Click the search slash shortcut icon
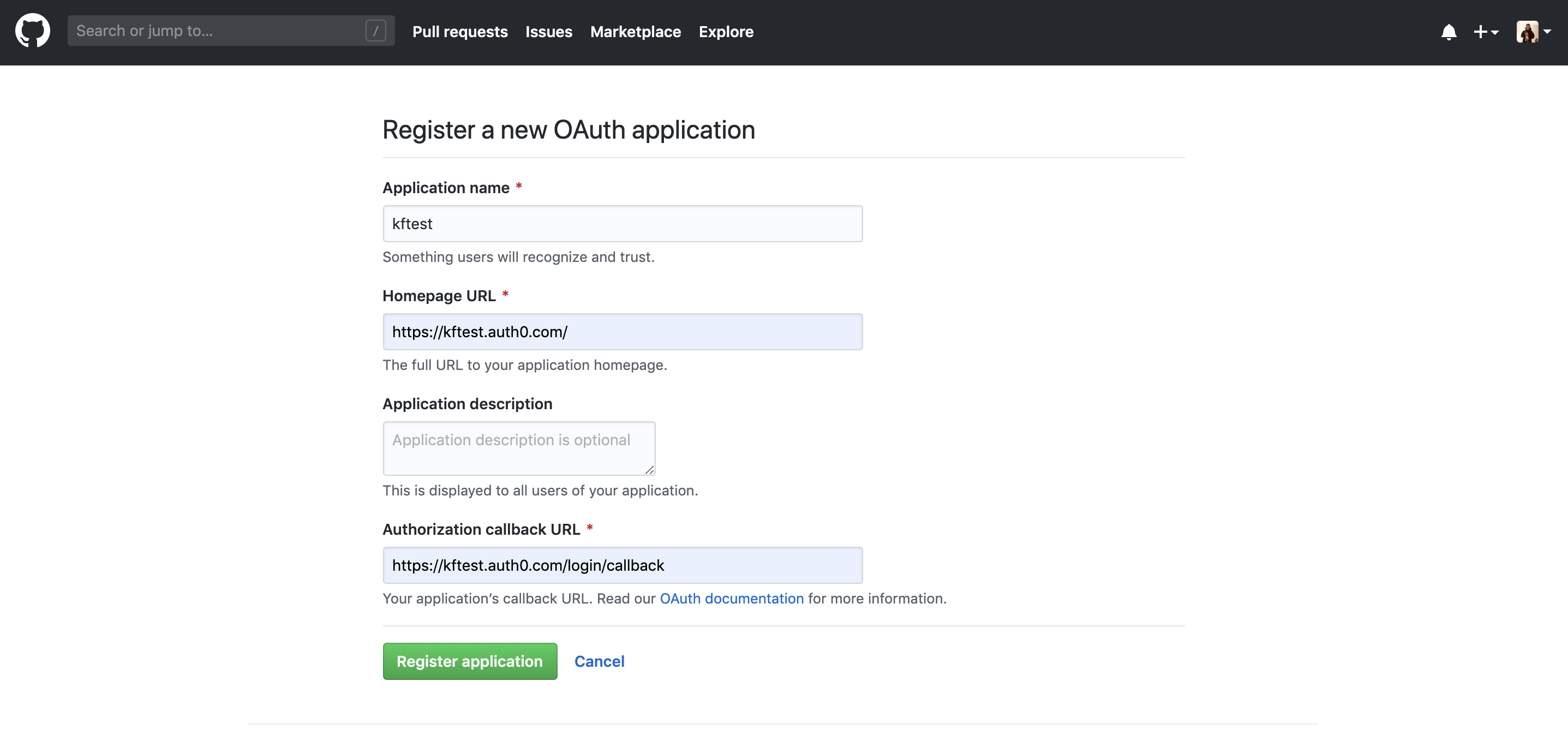The image size is (1568, 741). (376, 31)
